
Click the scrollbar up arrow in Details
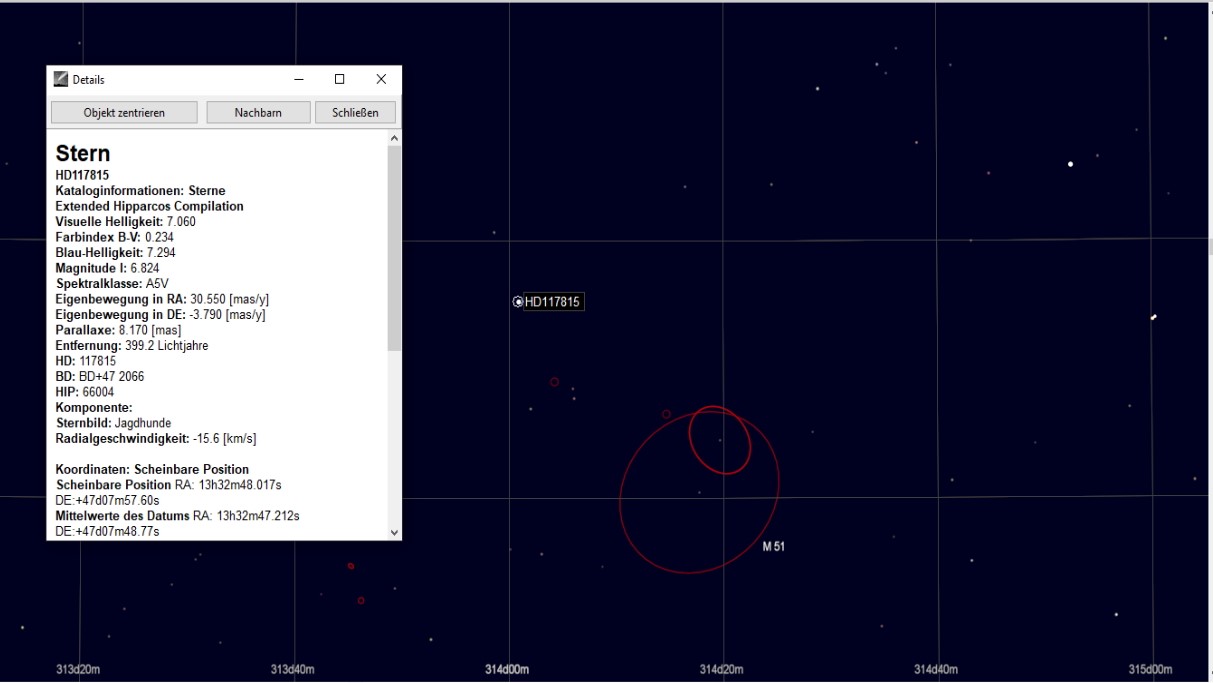click(x=394, y=138)
